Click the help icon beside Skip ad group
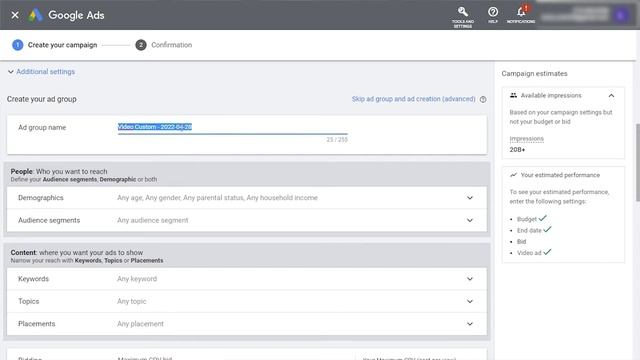Screen dimensions: 640x360 [x=483, y=99]
